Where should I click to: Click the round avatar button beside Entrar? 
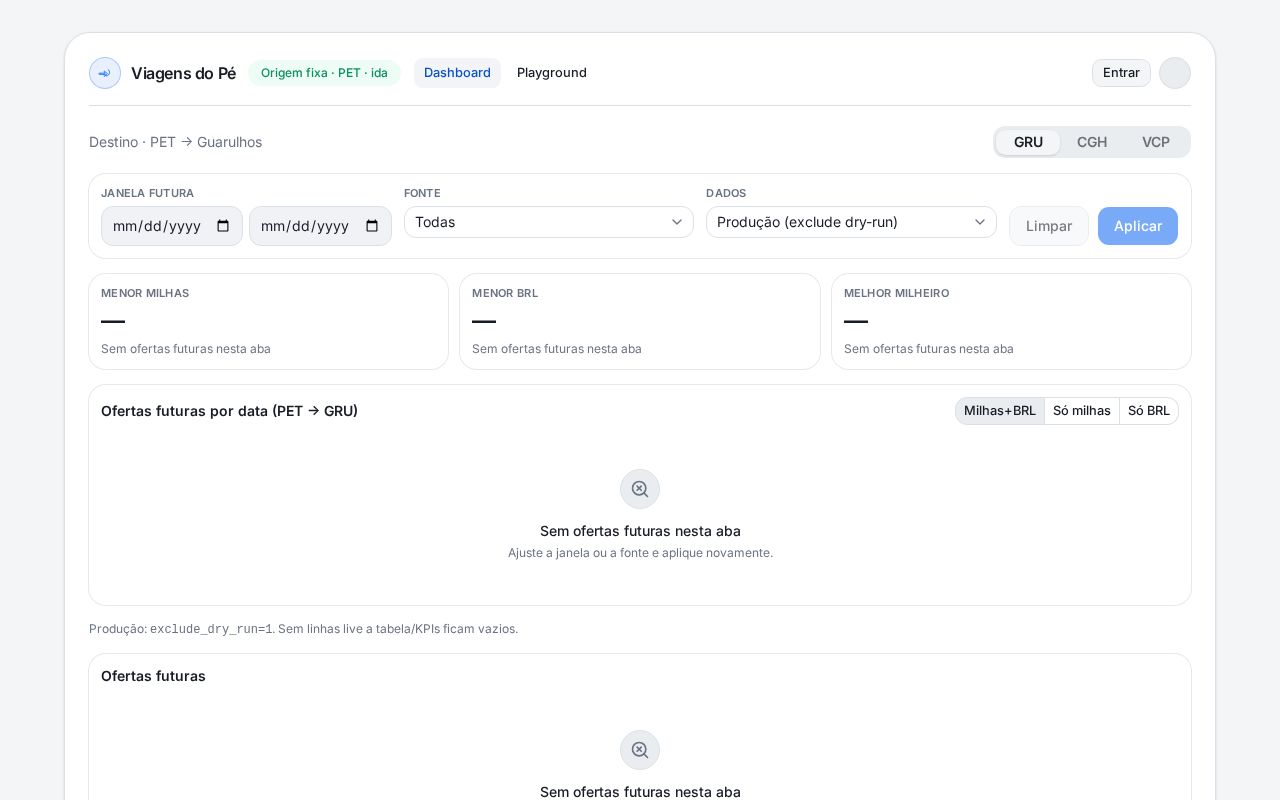1175,73
